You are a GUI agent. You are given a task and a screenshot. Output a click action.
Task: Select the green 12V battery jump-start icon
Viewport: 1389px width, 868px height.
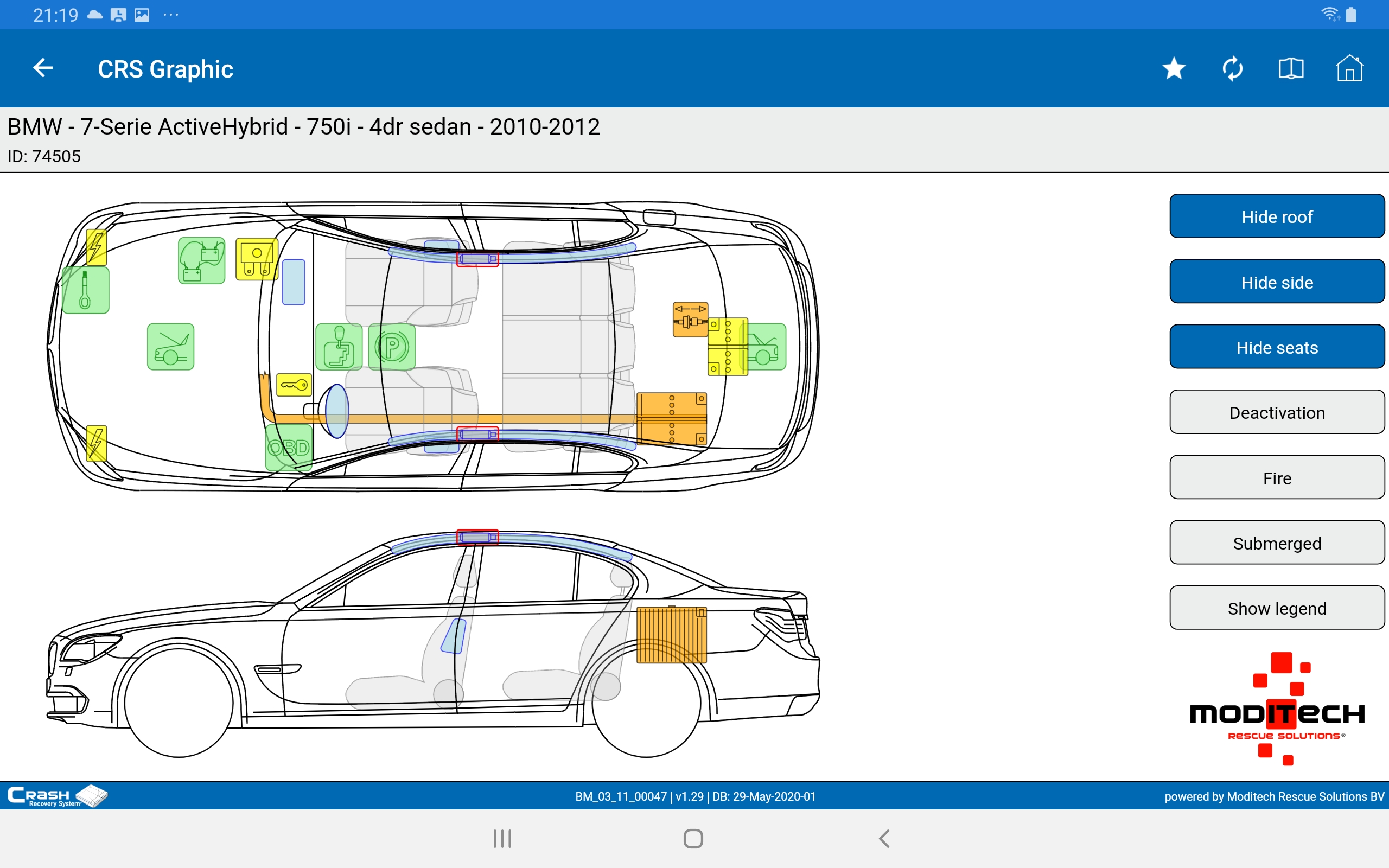coord(201,260)
